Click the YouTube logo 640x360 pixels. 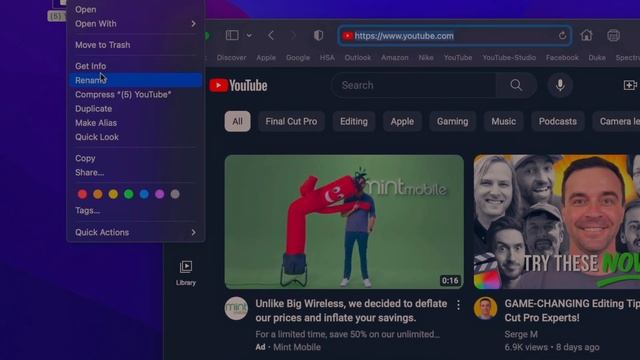[238, 85]
